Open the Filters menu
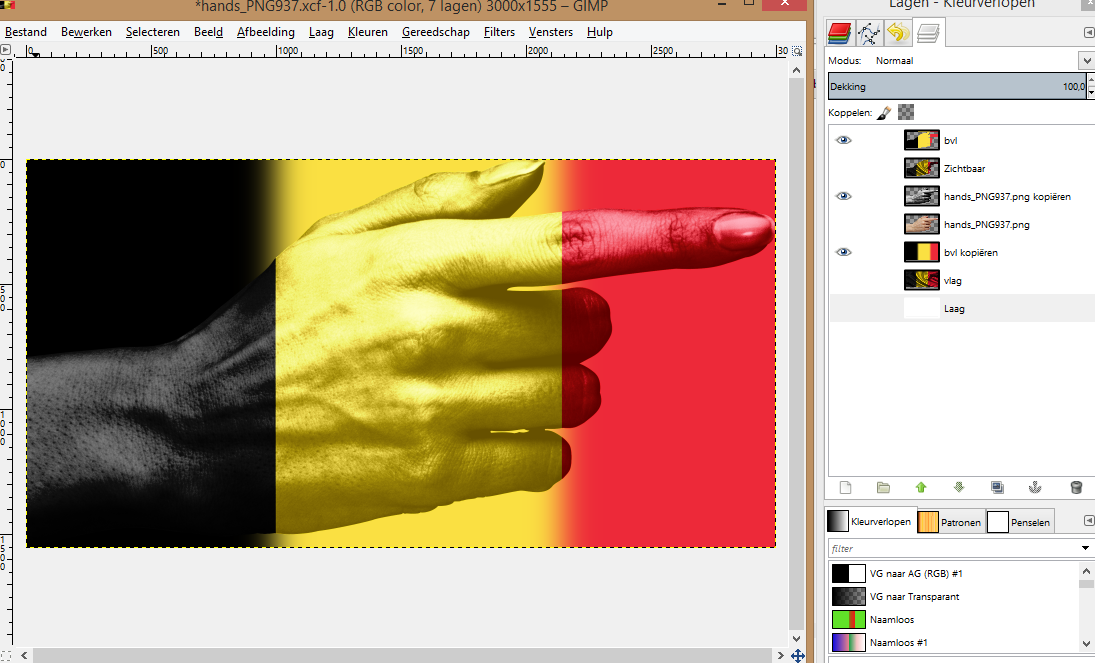The image size is (1095, 663). tap(499, 32)
